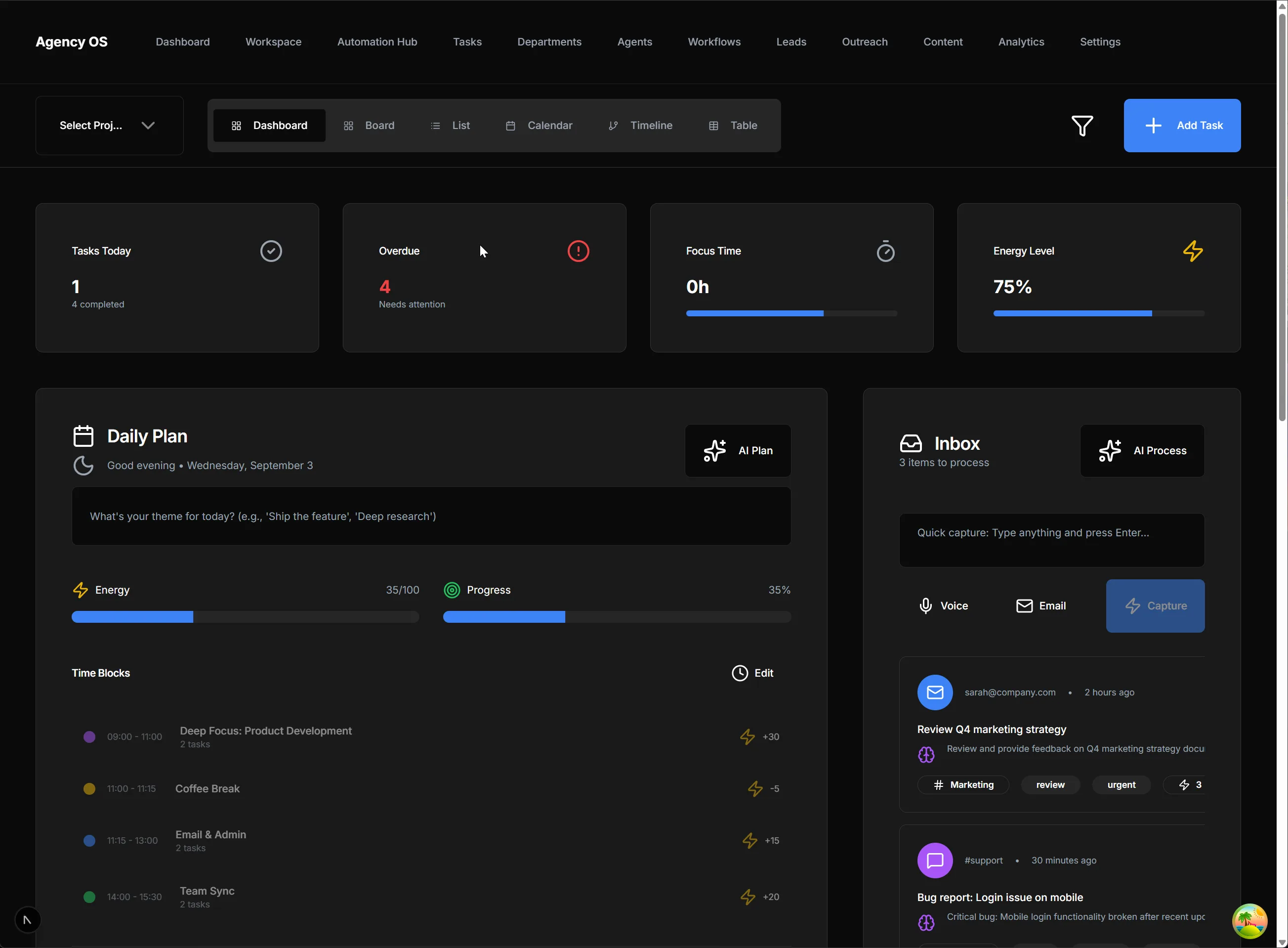Screen dimensions: 1288x948
Task: Click the Agency OS logo
Action: (72, 42)
